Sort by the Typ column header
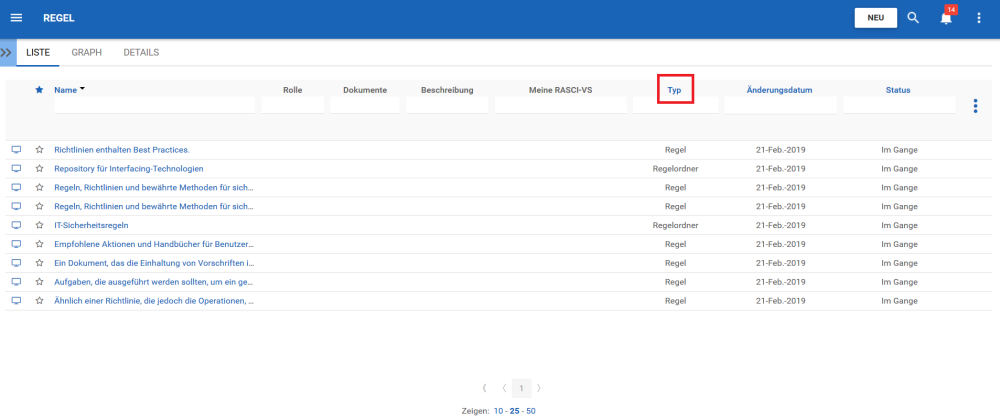Image resolution: width=1000 pixels, height=420 pixels. tap(675, 90)
